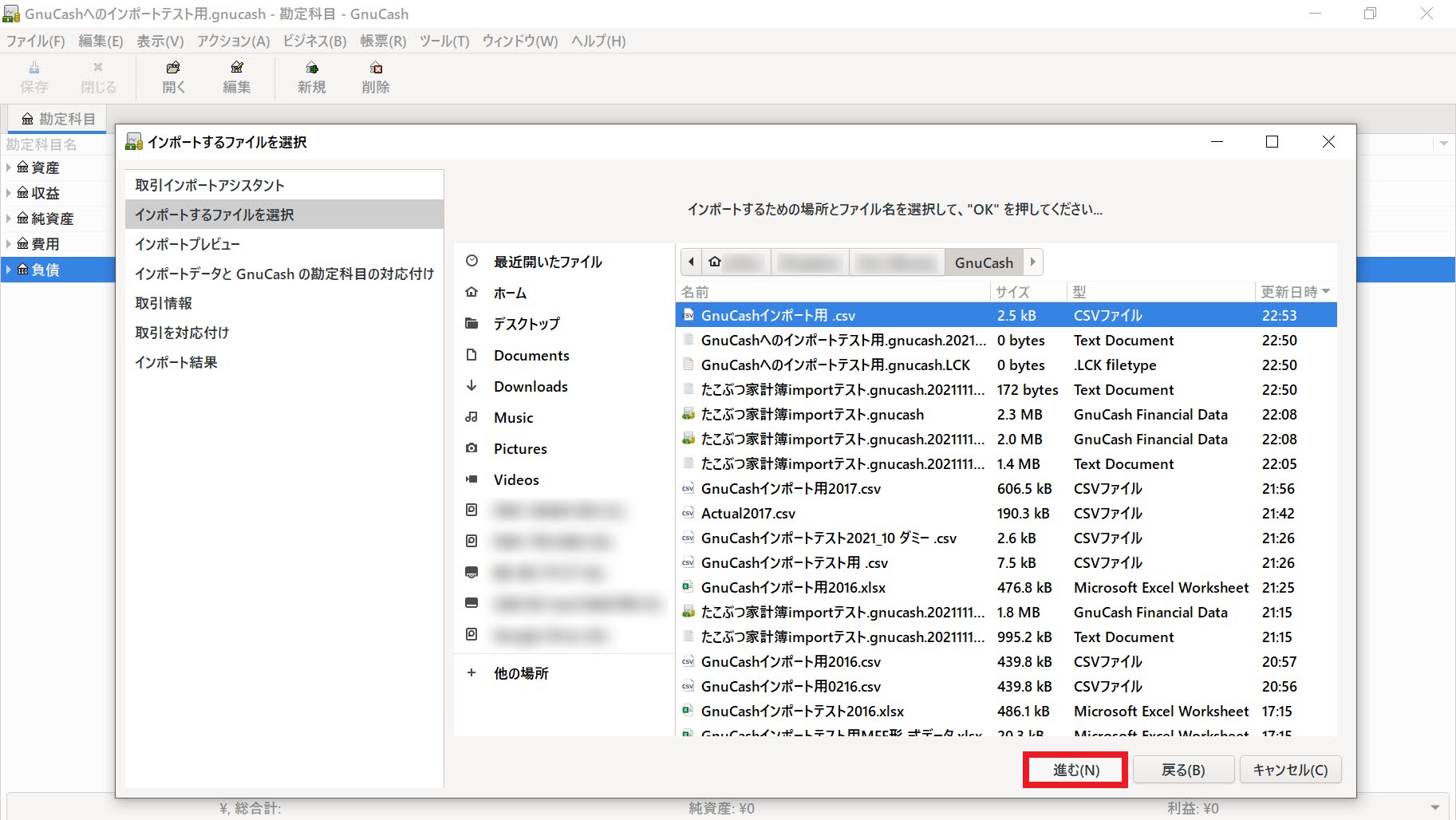Select file GnuCashインポートテスト2021_10 ダミー .csv

pos(1006,538)
